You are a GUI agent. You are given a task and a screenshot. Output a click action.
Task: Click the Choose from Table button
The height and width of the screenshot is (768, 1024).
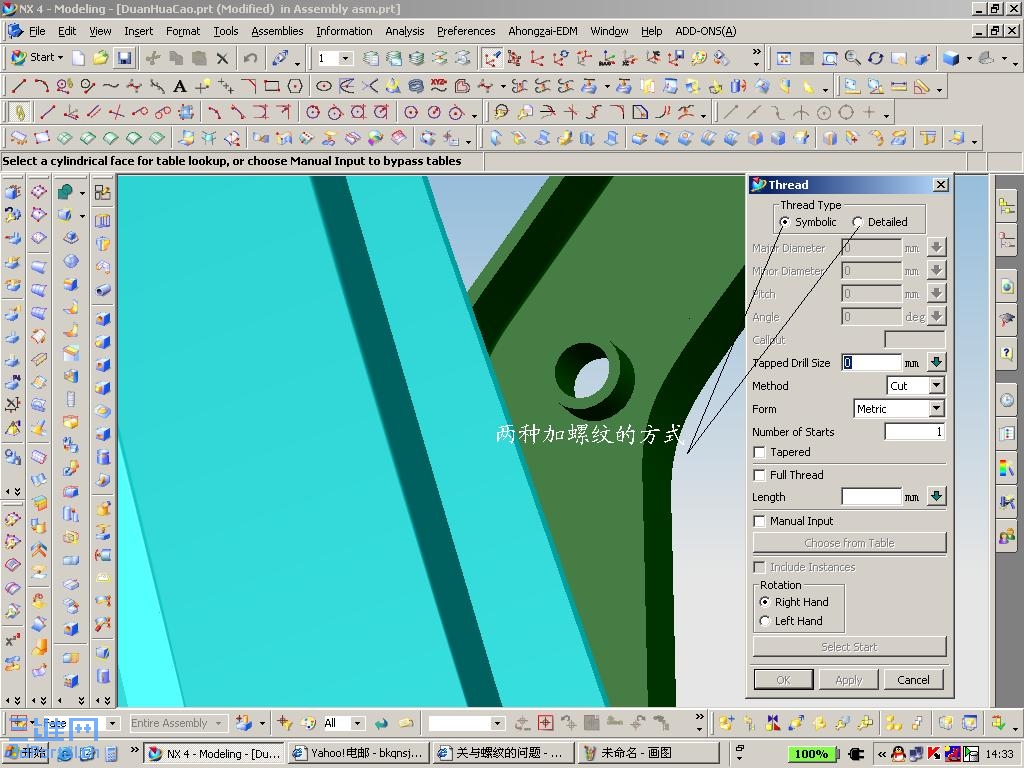(x=849, y=543)
